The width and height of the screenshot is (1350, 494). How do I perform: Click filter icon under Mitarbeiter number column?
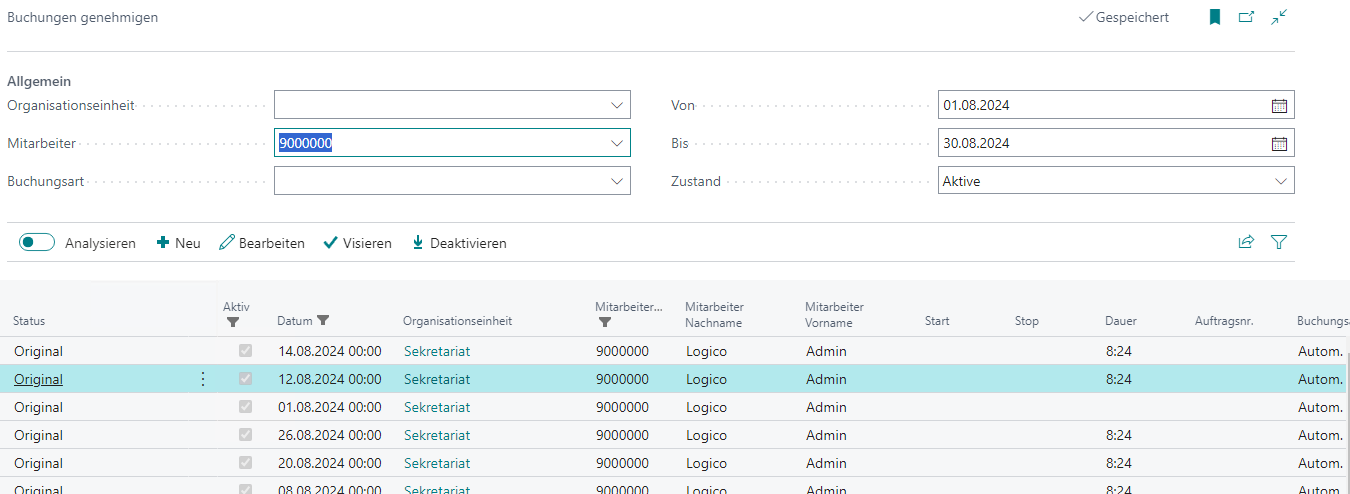[605, 322]
